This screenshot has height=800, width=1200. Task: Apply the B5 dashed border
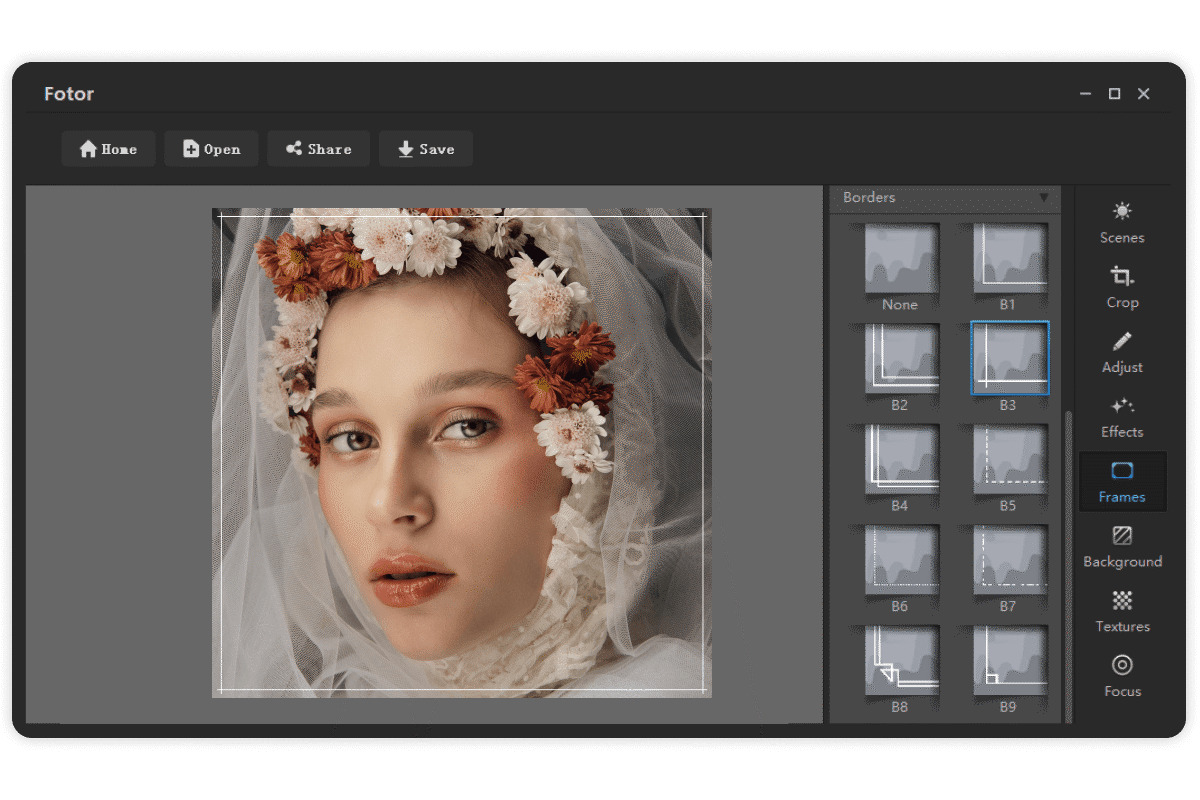(x=1009, y=468)
